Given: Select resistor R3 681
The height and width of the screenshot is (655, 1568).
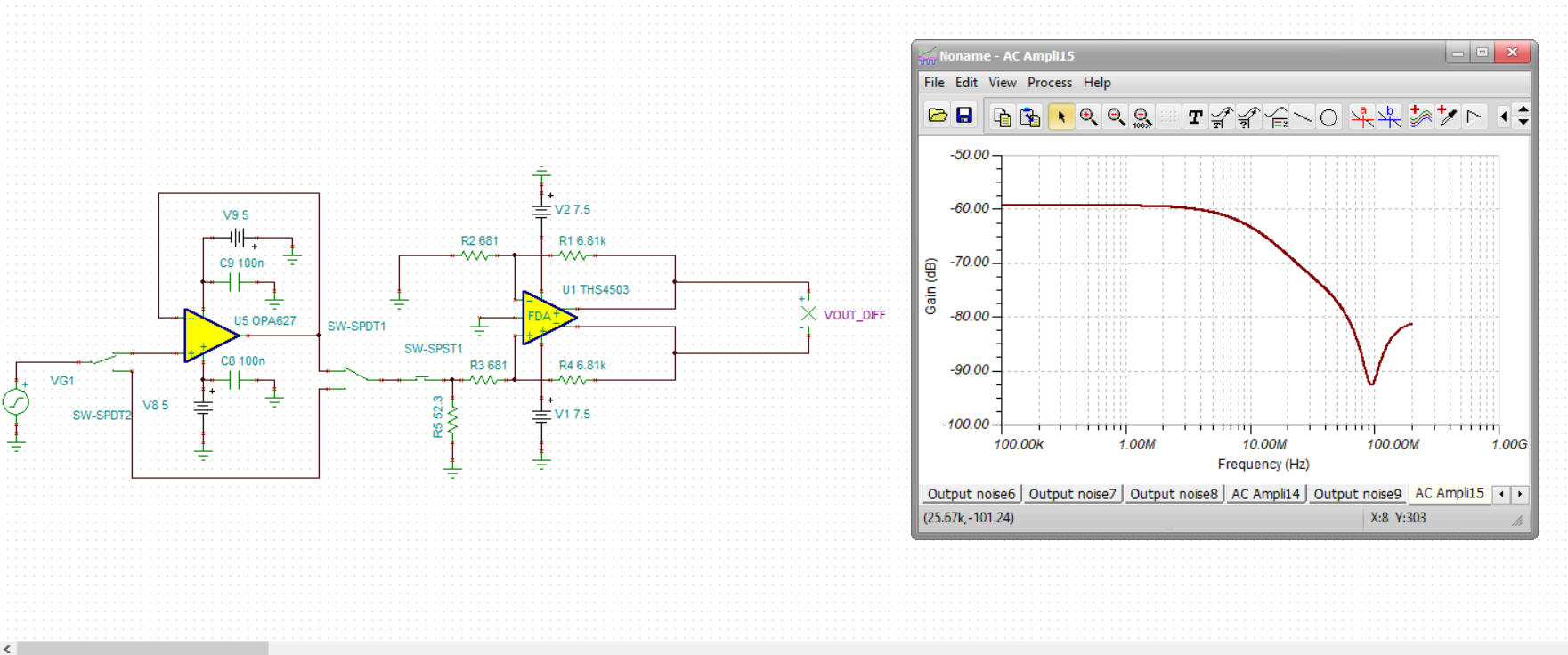Looking at the screenshot, I should (x=483, y=380).
